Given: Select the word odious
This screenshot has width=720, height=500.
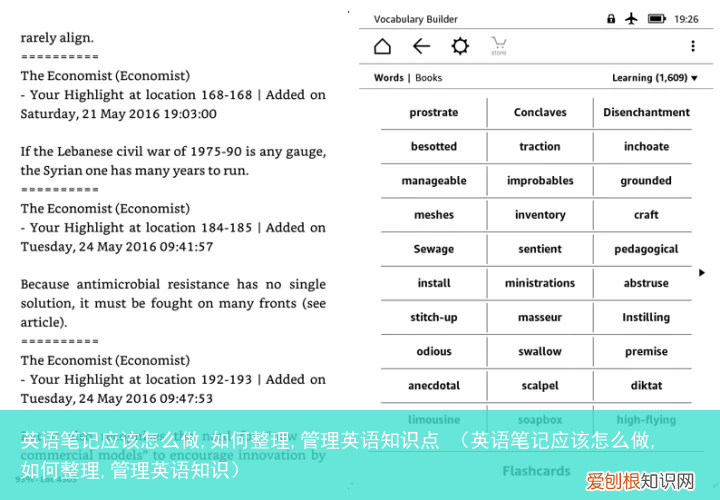Looking at the screenshot, I should click(433, 352).
